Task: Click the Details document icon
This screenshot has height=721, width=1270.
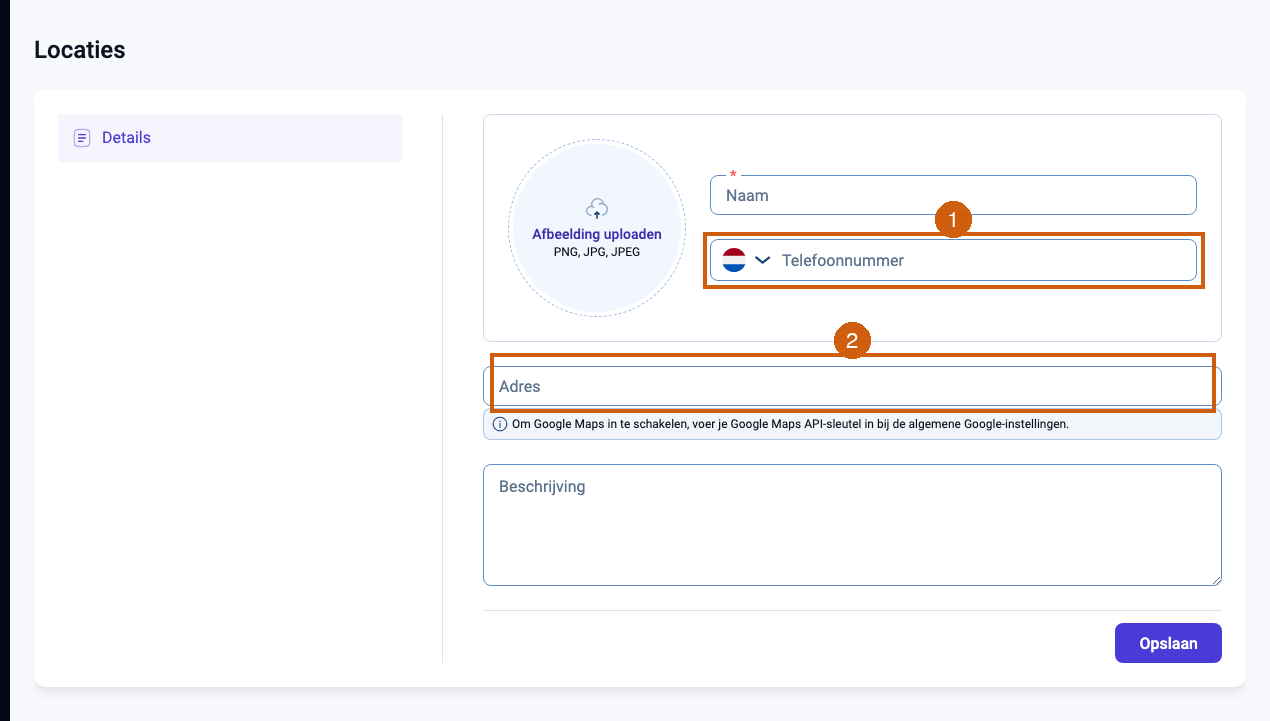Action: pyautogui.click(x=82, y=138)
